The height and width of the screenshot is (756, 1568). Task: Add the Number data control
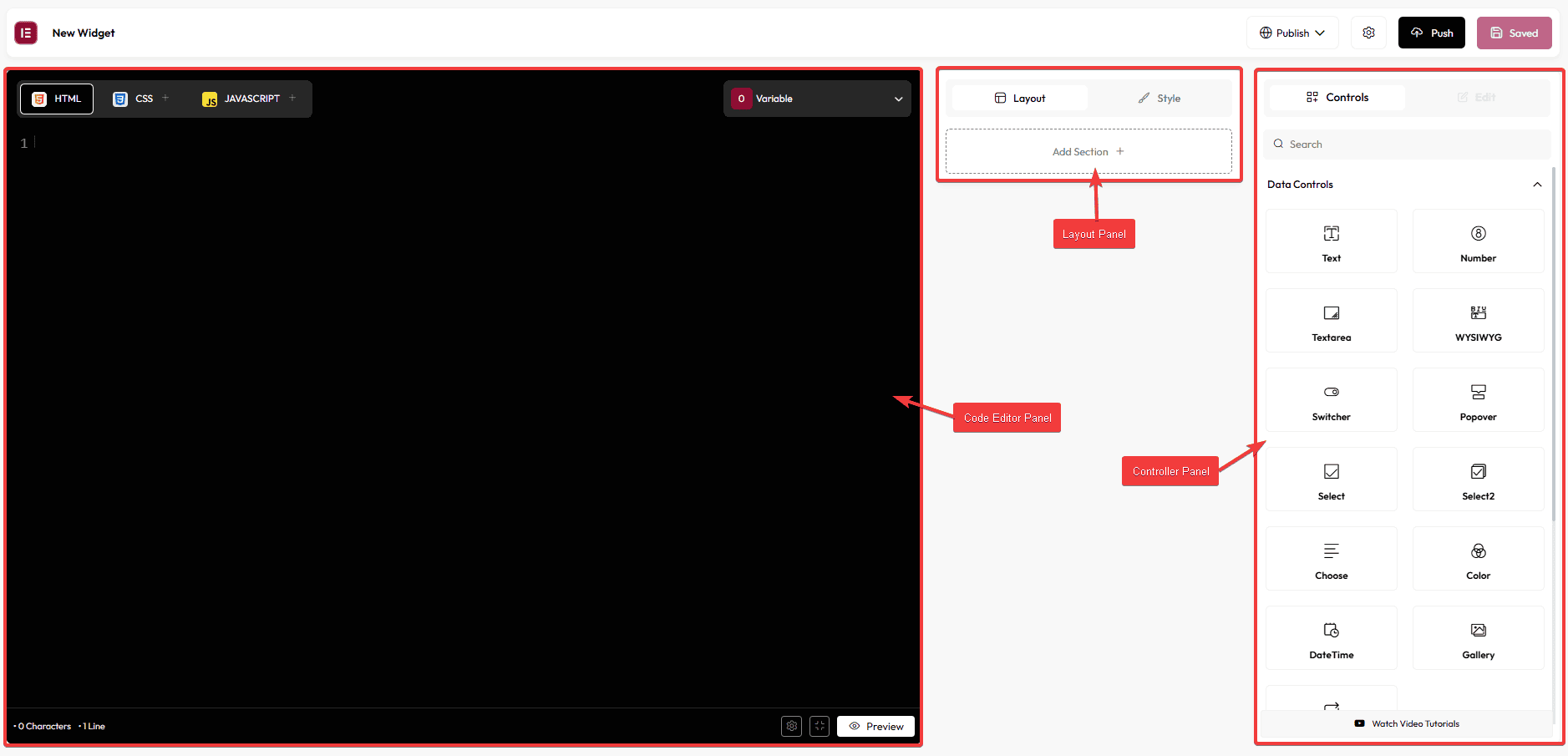[1478, 241]
